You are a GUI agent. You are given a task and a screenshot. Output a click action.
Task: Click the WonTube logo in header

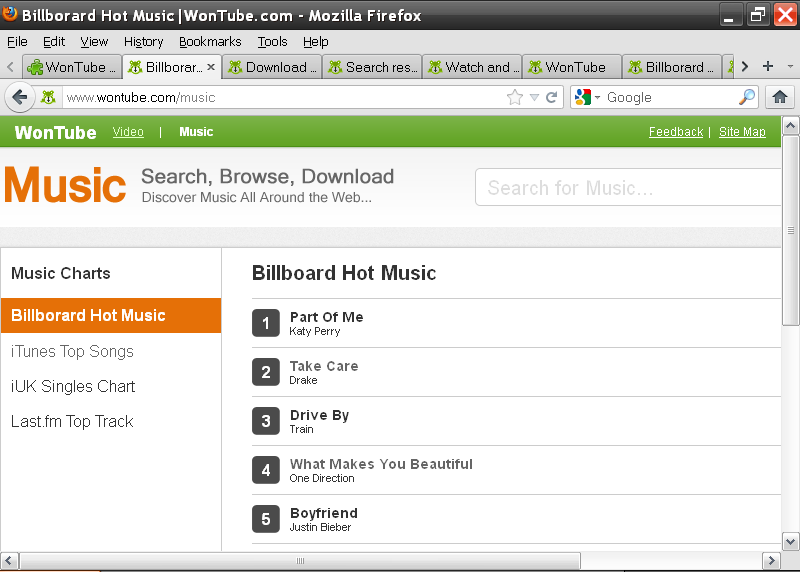point(56,132)
